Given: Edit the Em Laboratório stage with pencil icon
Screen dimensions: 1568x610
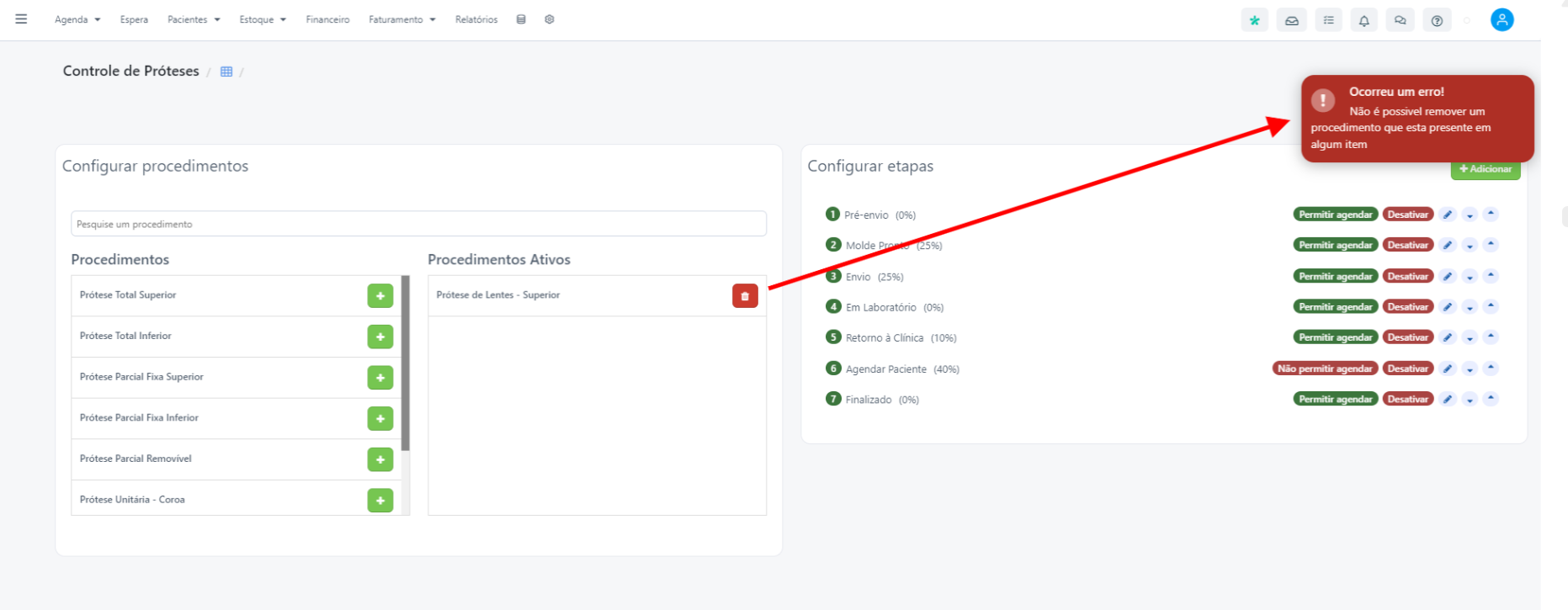Looking at the screenshot, I should click(x=1448, y=306).
